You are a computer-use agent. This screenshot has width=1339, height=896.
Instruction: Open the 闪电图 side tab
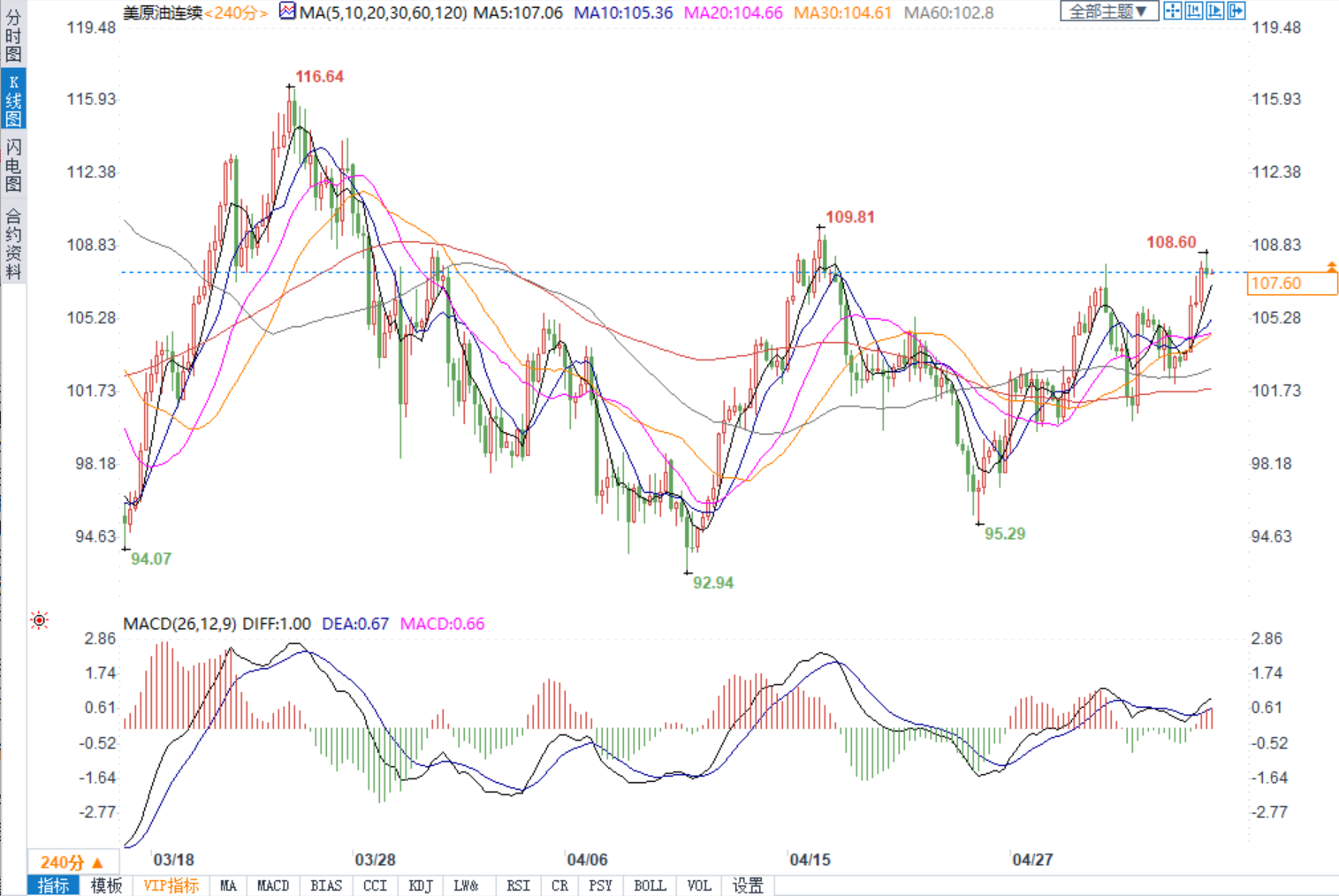pos(13,165)
